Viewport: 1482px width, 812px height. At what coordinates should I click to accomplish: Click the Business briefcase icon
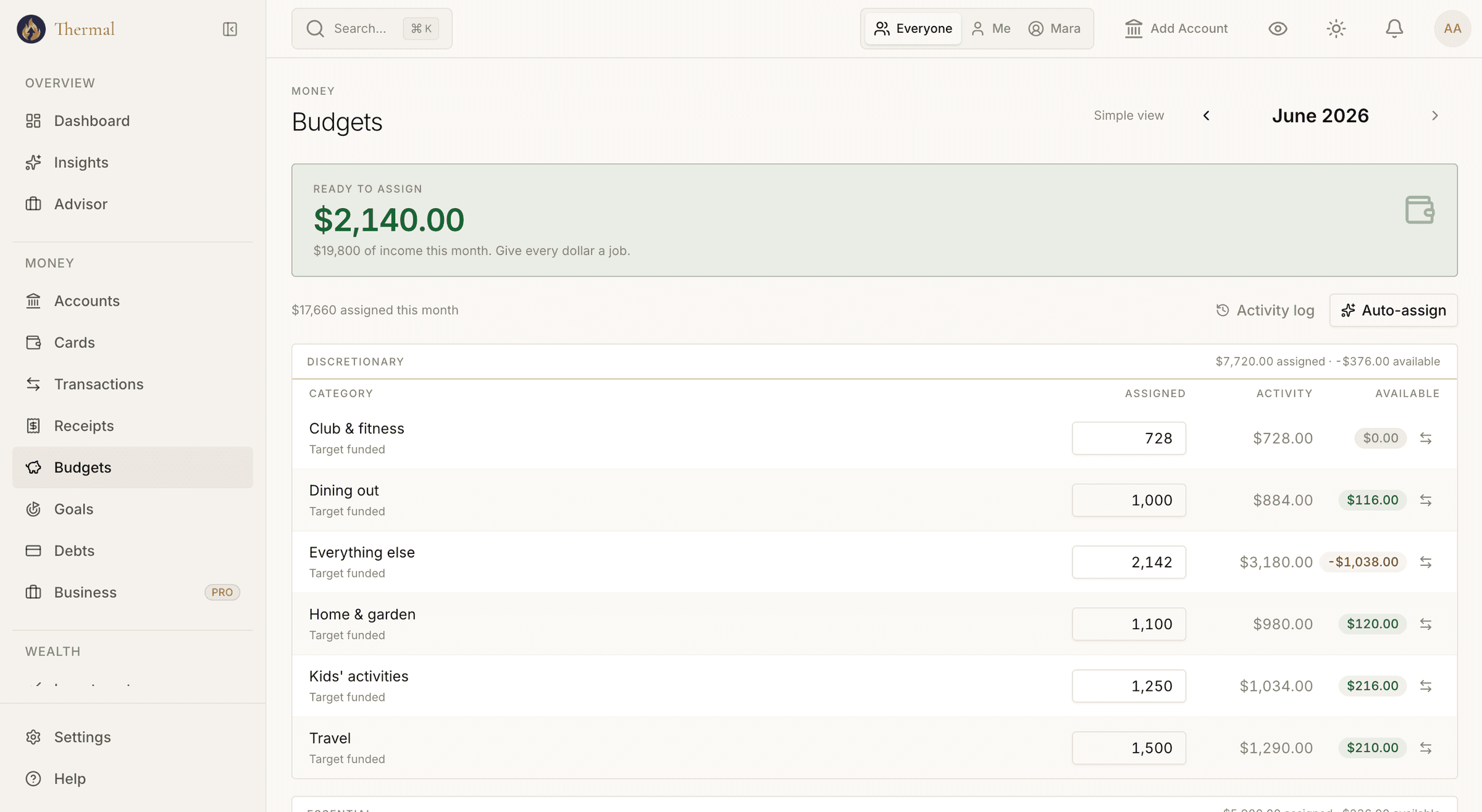33,592
